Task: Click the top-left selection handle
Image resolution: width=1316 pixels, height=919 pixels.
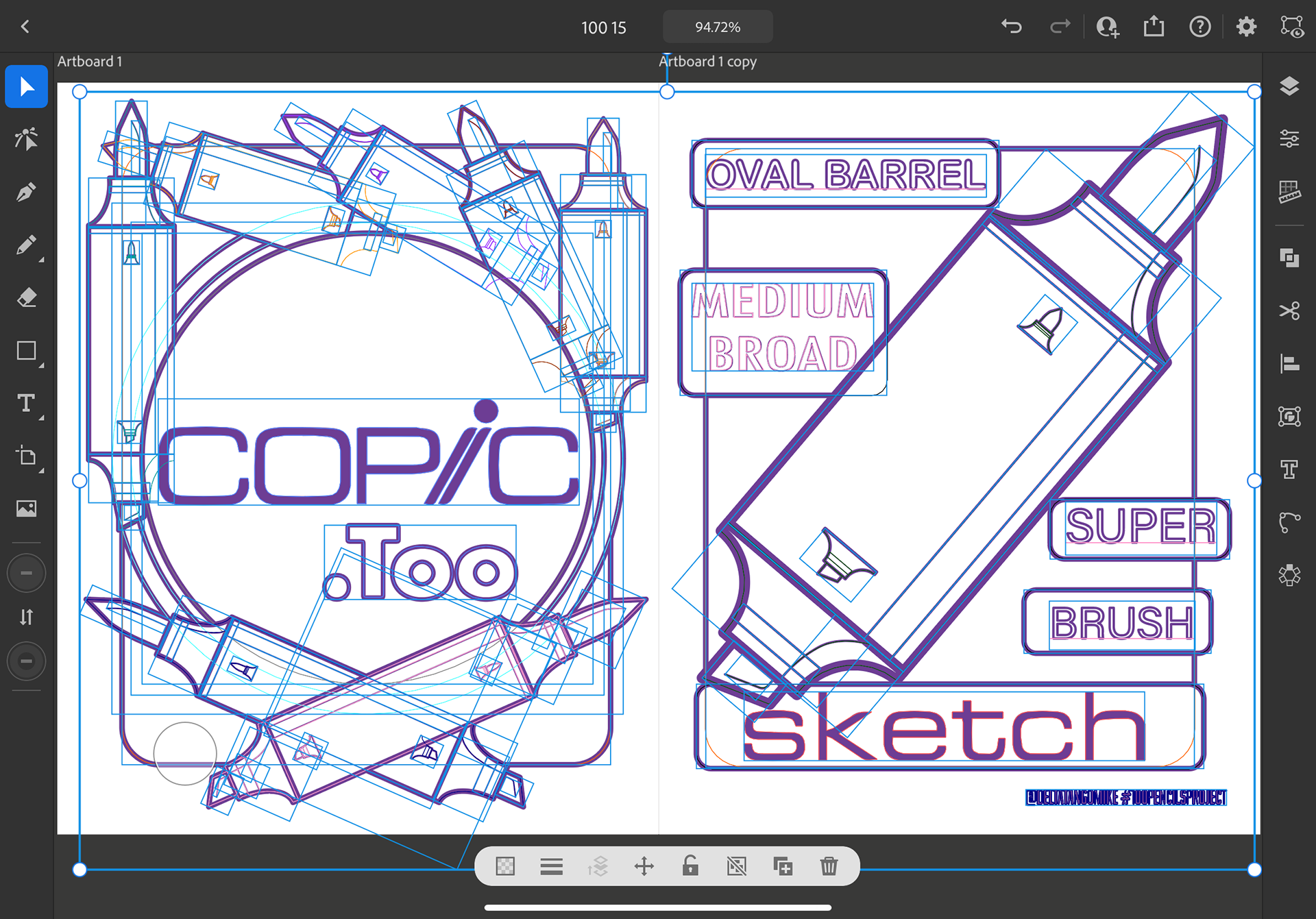Action: coord(80,92)
